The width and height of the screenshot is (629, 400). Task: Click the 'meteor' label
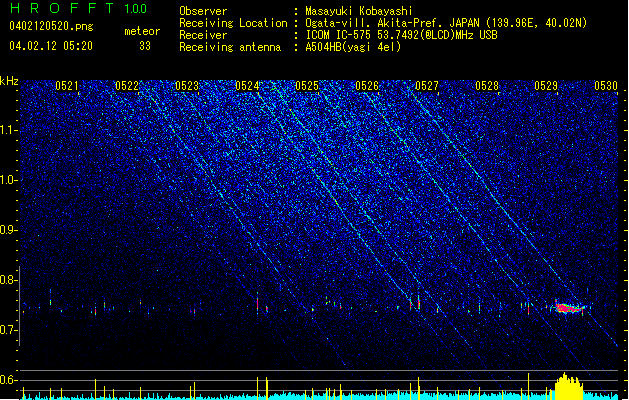[x=142, y=31]
